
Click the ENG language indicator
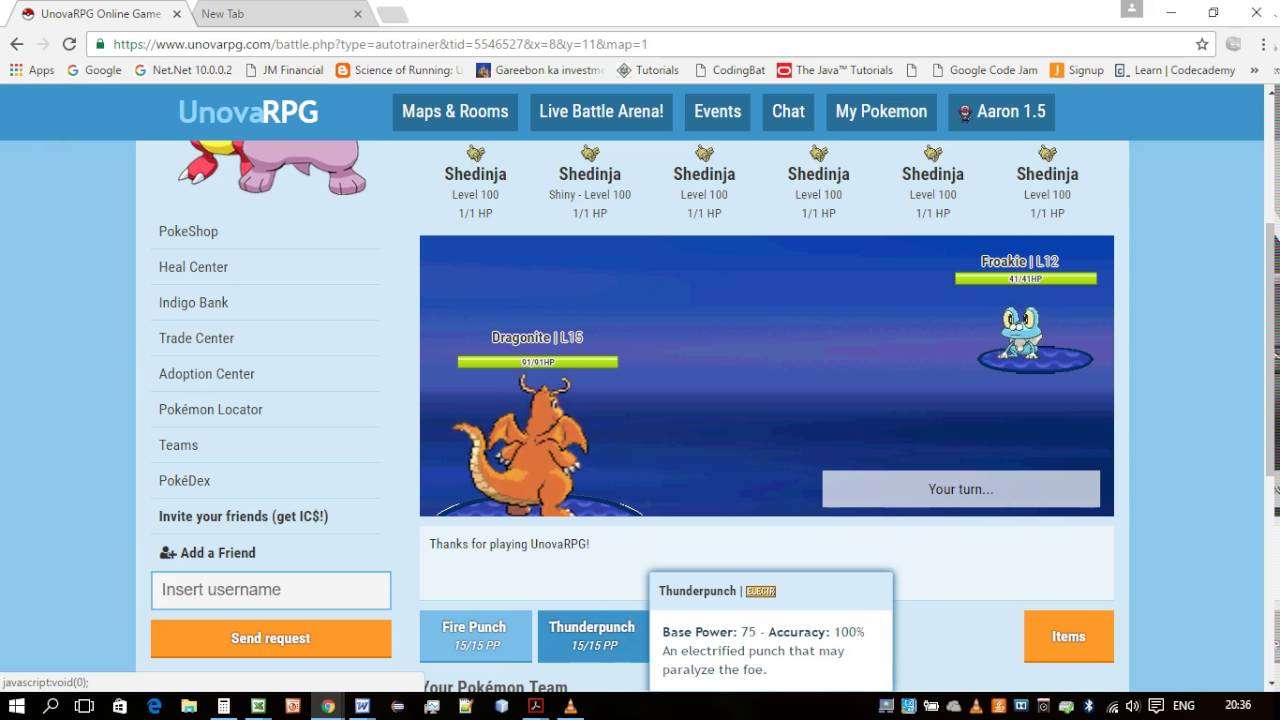(1184, 706)
